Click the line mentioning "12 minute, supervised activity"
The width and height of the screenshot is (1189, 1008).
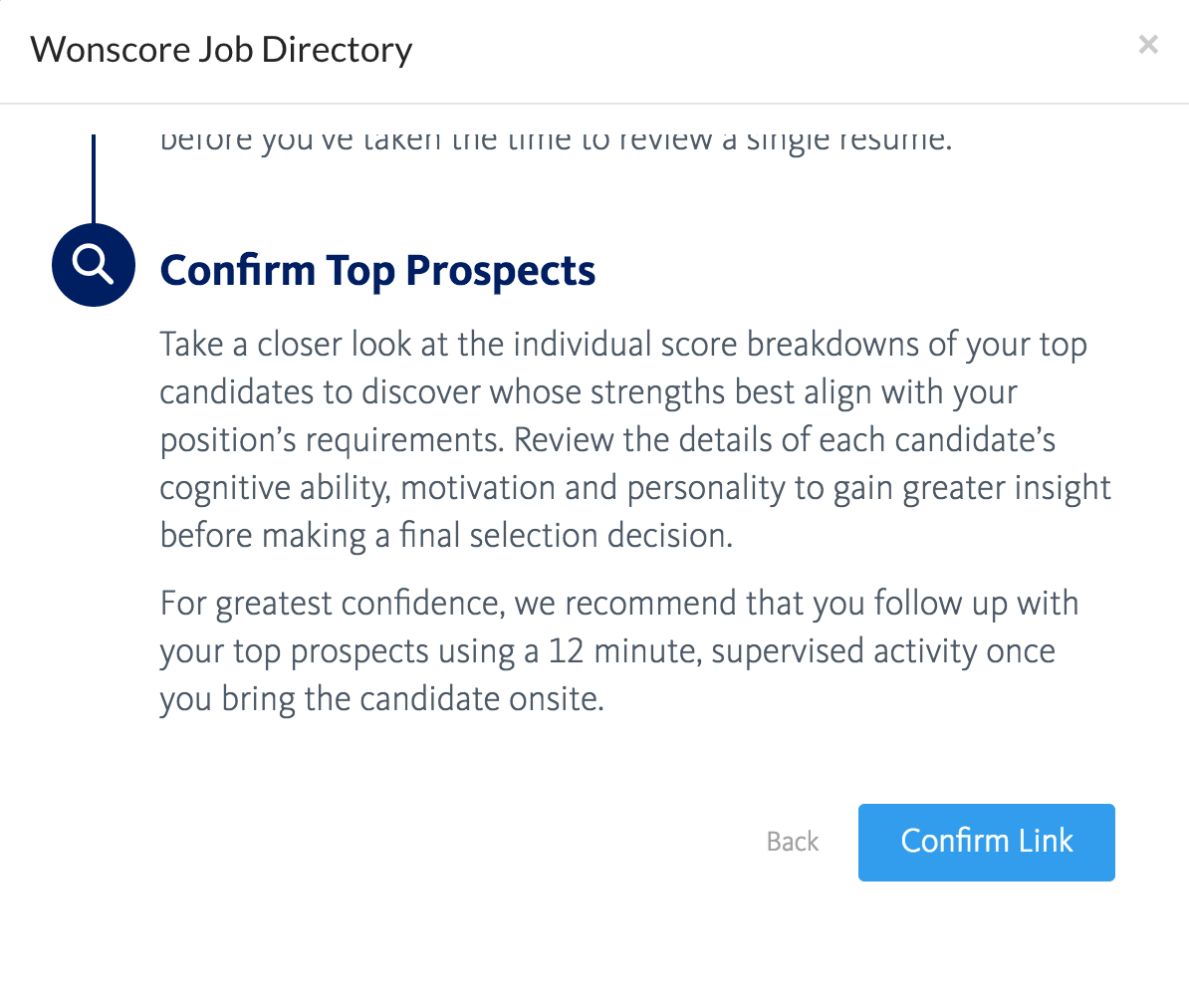click(606, 651)
